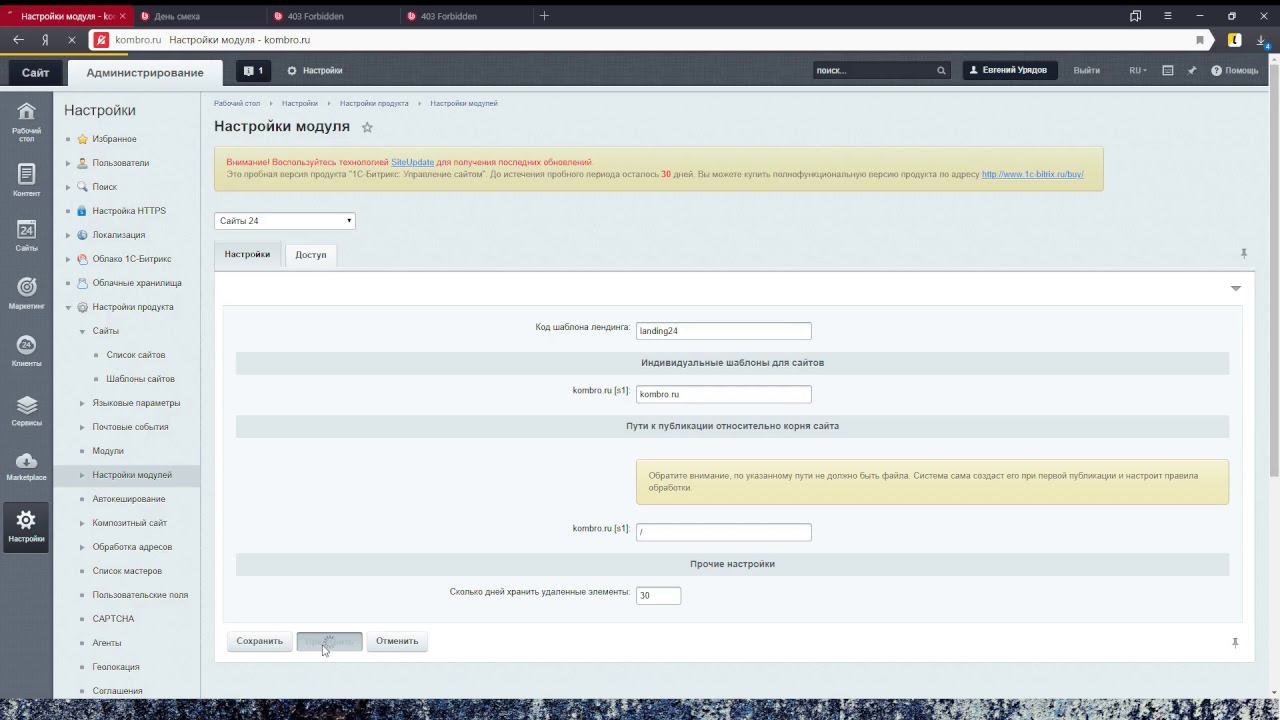Open the Маркетинг sidebar section

tap(26, 294)
